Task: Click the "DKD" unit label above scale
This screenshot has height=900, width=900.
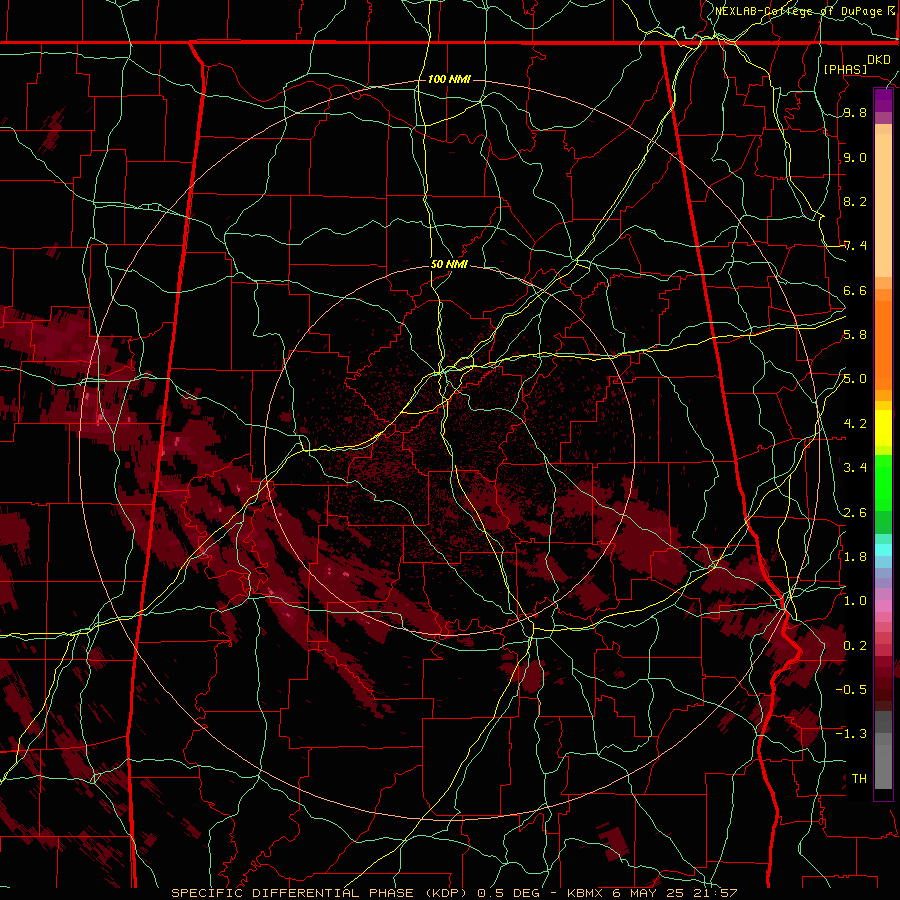Action: click(x=879, y=60)
